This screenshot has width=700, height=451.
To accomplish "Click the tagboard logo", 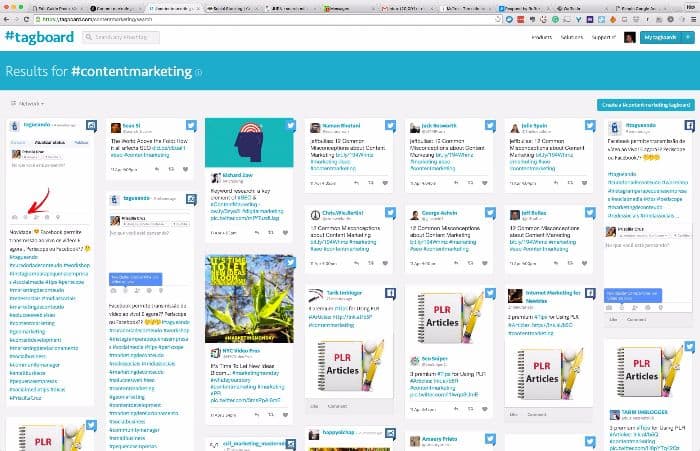I will click(38, 37).
